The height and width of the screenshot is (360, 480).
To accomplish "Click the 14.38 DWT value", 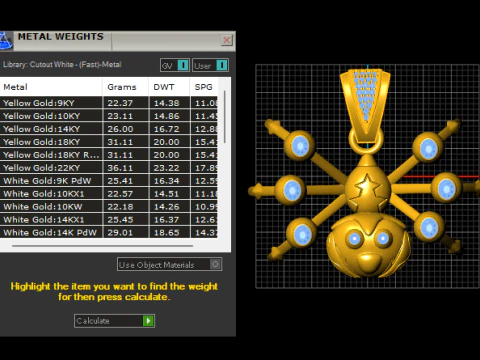I will tap(166, 103).
